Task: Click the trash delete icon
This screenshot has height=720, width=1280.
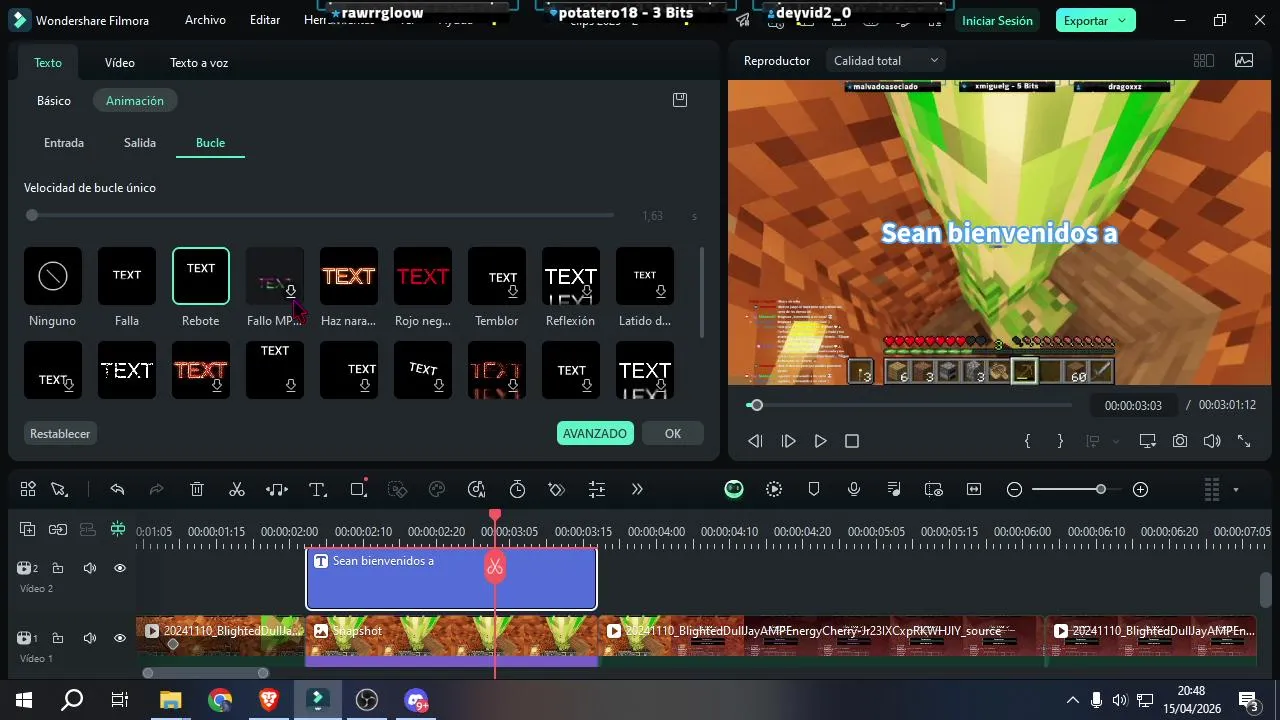Action: point(197,489)
